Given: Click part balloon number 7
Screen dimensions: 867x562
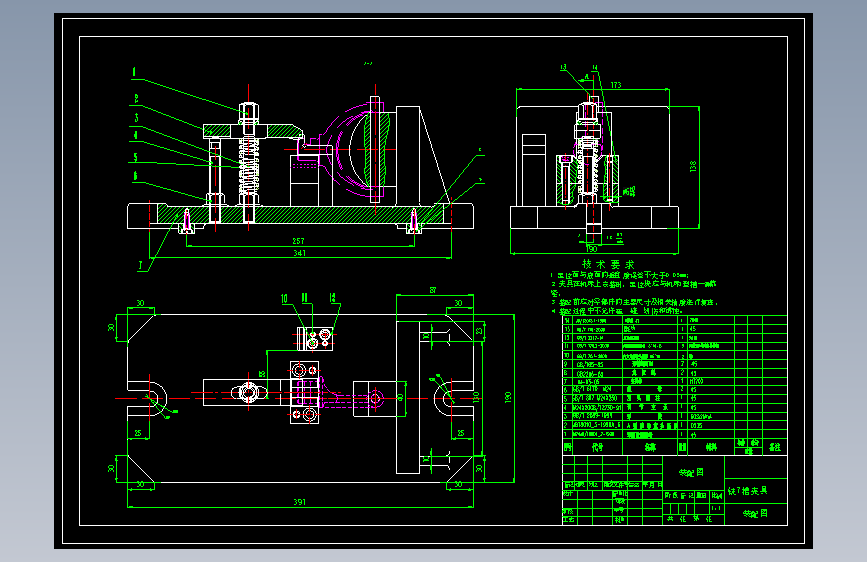Looking at the screenshot, I should [x=140, y=266].
